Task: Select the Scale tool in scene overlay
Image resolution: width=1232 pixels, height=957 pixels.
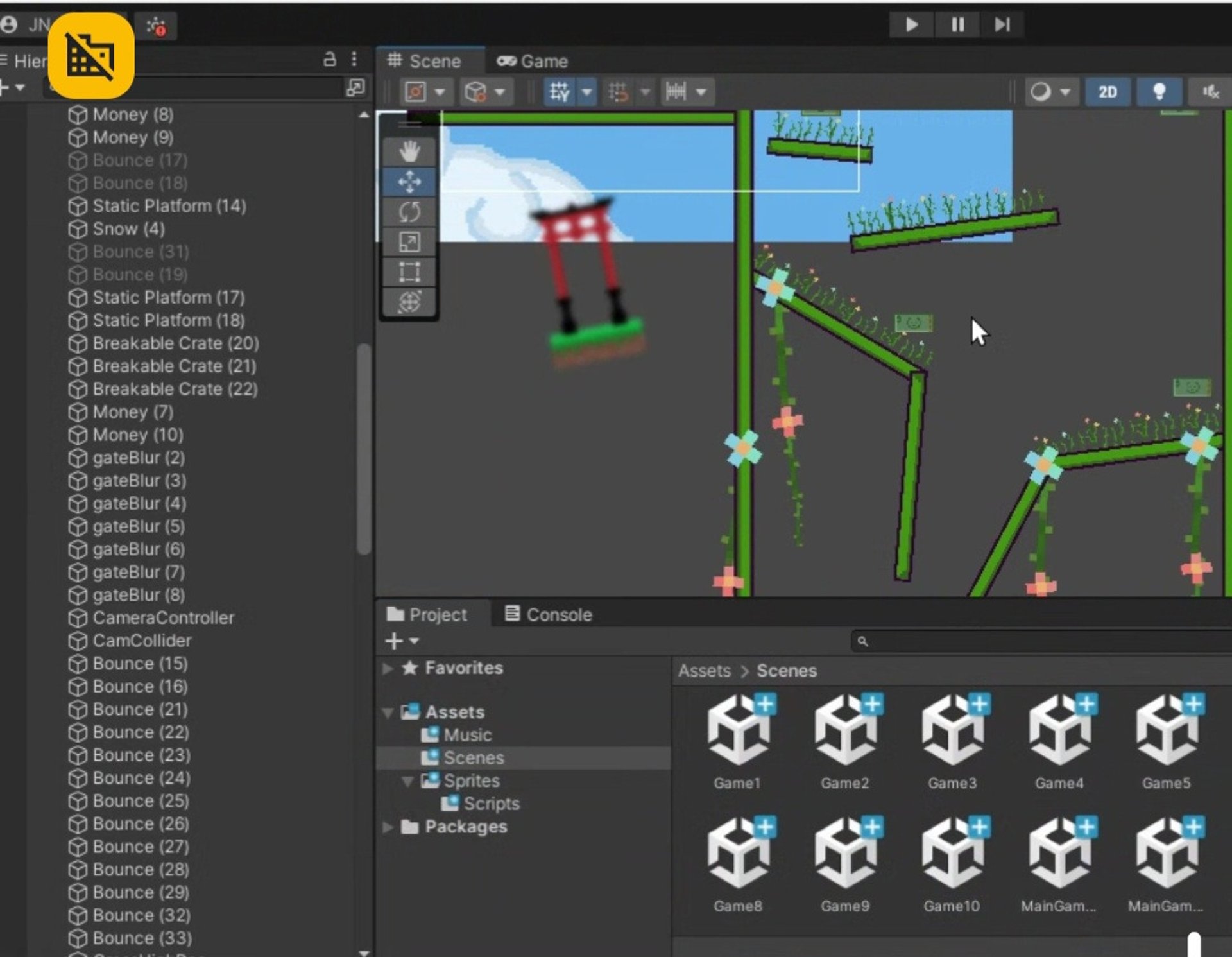Action: point(409,242)
